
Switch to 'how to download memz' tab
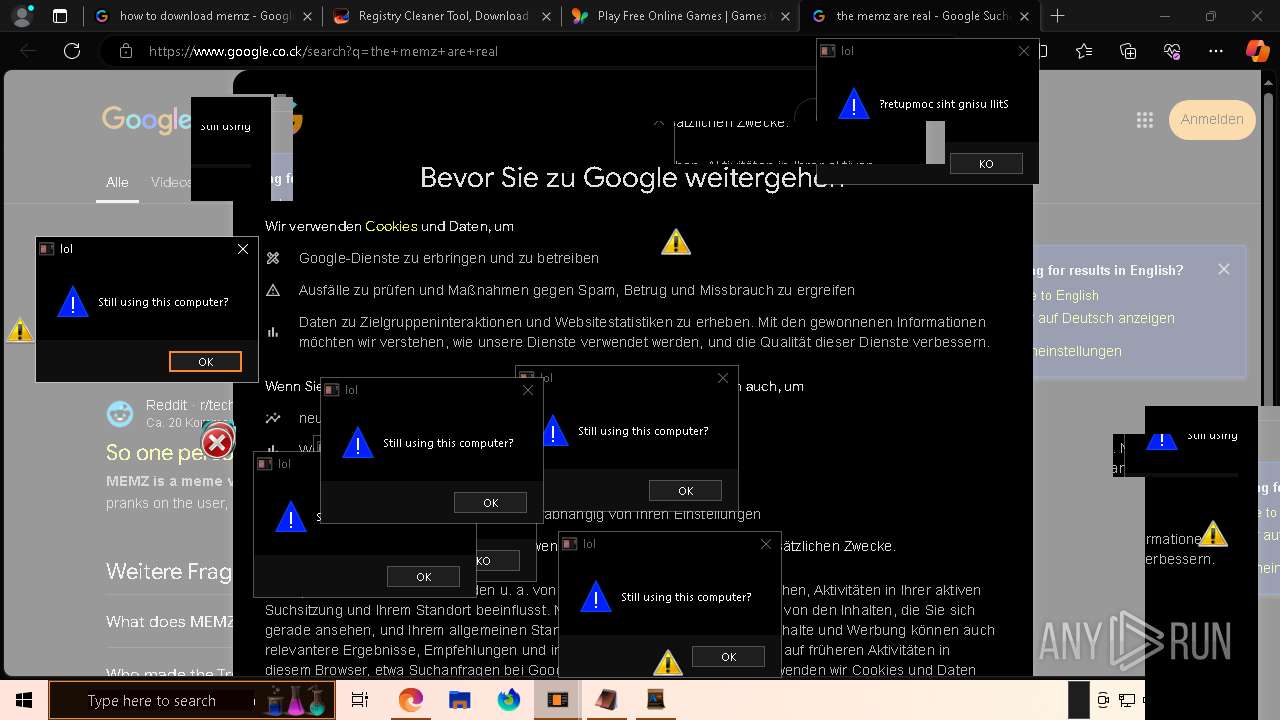(x=205, y=16)
